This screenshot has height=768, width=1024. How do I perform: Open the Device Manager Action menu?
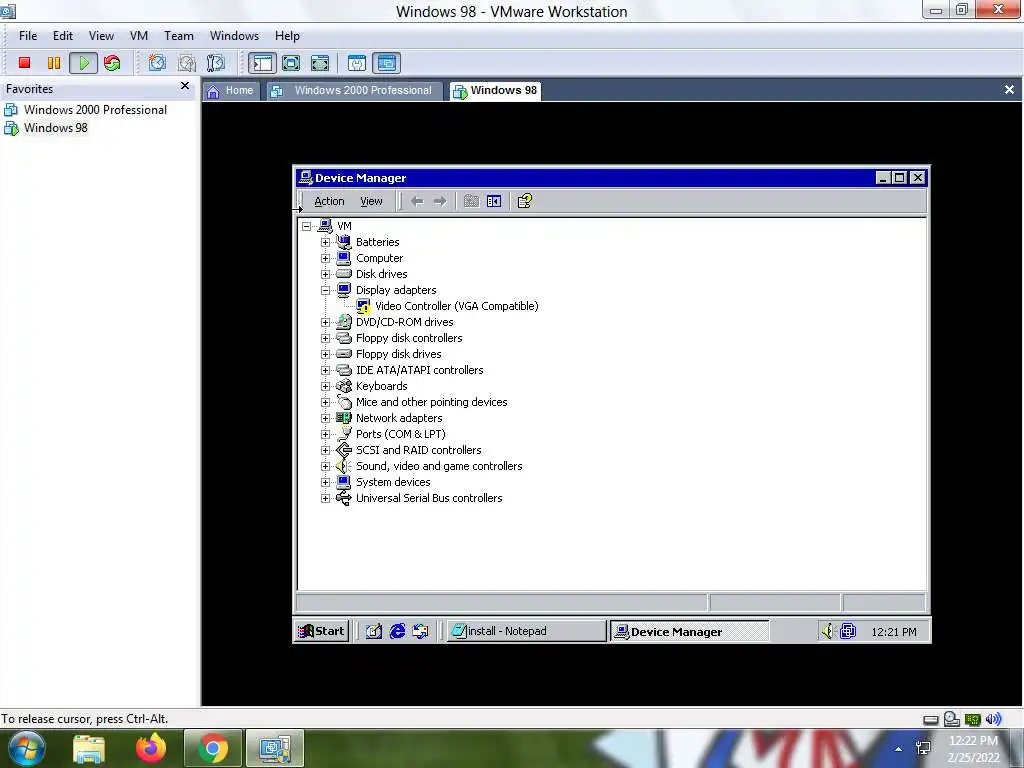pos(329,201)
